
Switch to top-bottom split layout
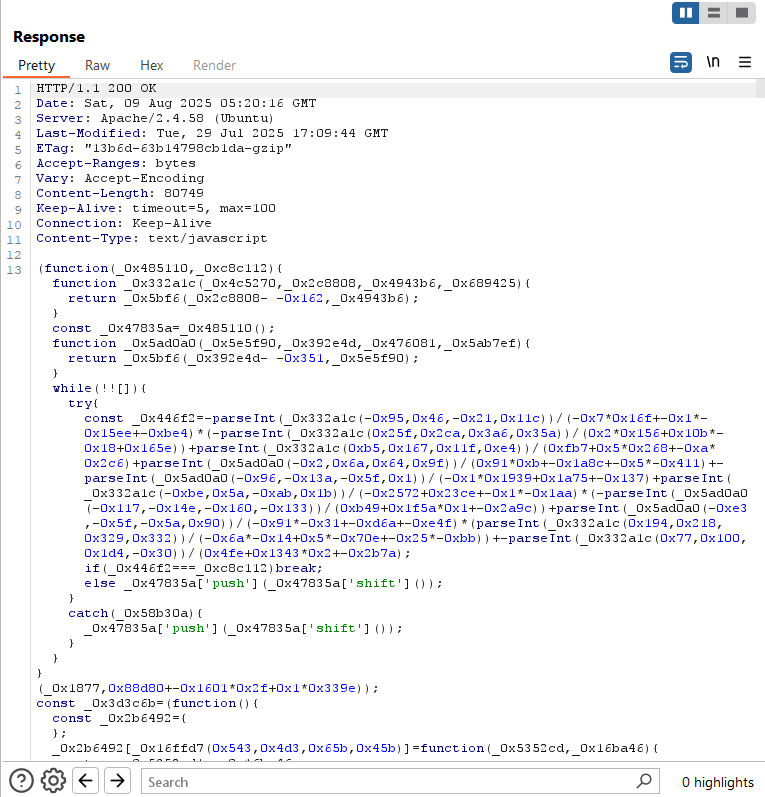714,13
